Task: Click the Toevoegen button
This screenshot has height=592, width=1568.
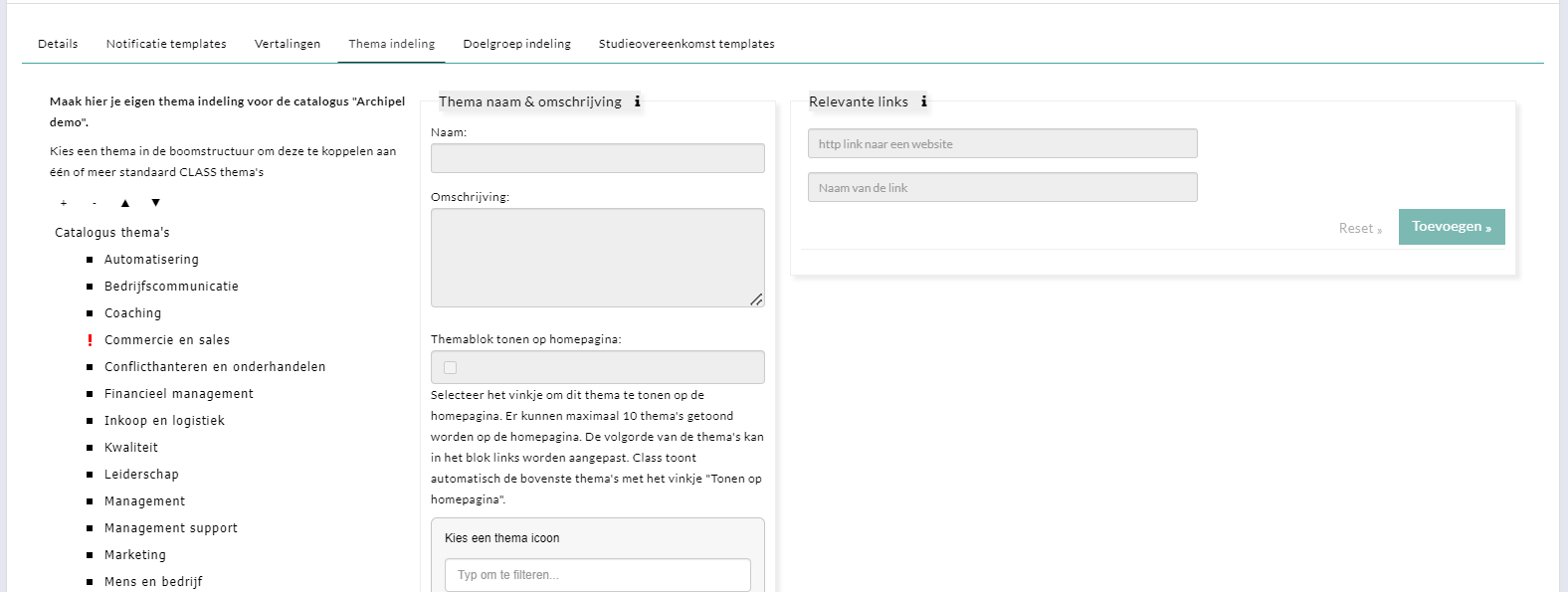Action: pos(1451,227)
